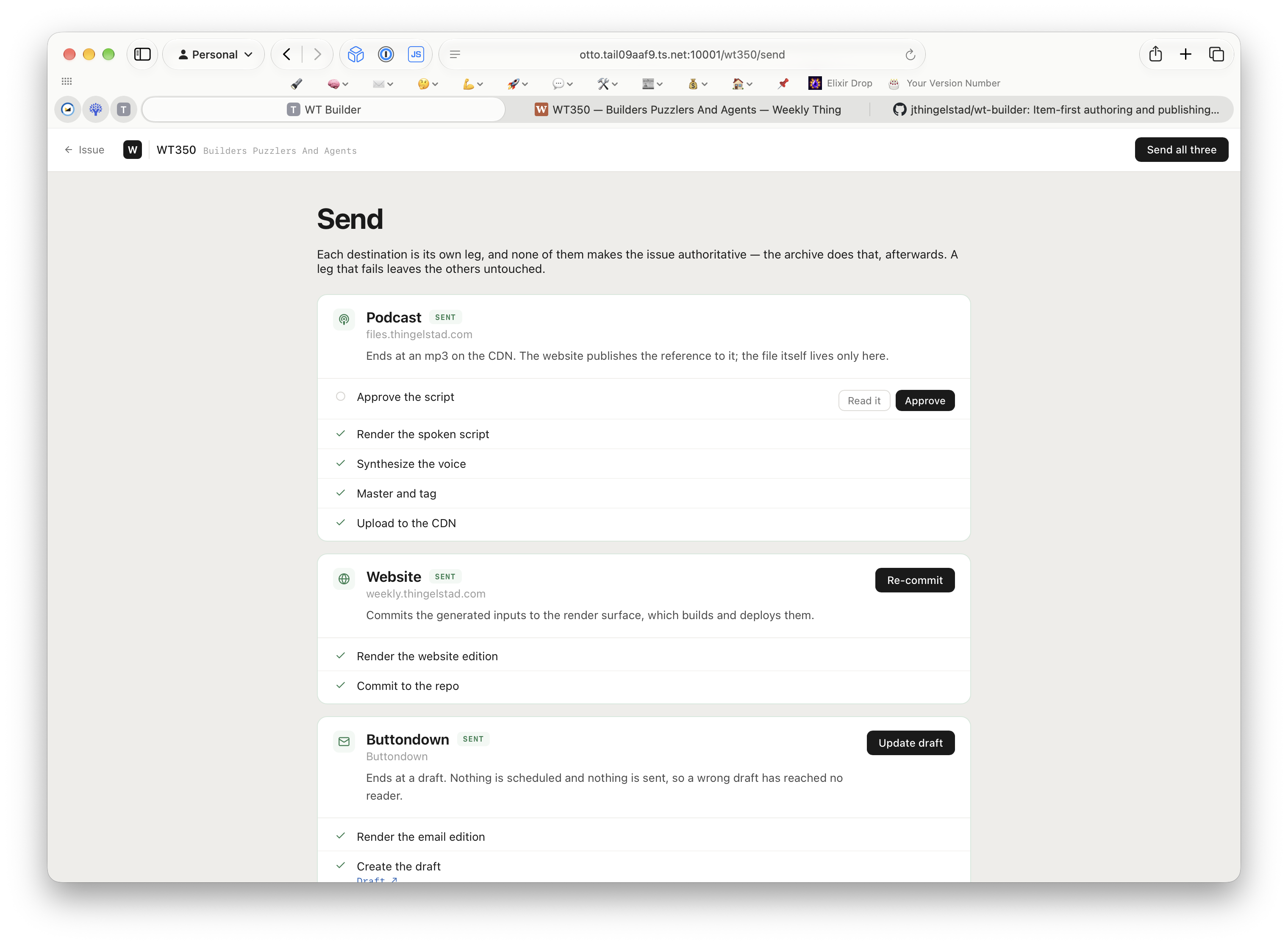
Task: Open the 1Password extension icon
Action: point(386,54)
